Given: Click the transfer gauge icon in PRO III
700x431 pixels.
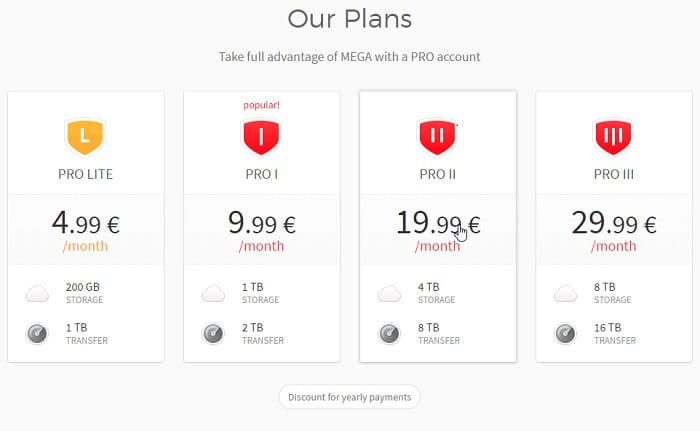Looking at the screenshot, I should [565, 334].
